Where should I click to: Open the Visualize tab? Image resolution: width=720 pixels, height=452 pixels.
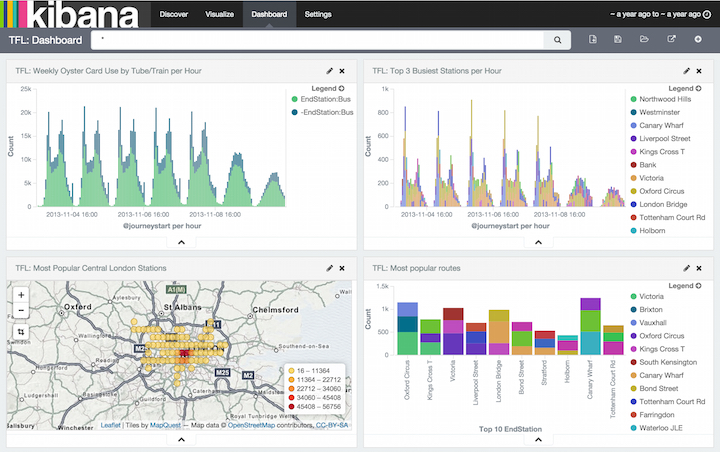click(x=219, y=15)
